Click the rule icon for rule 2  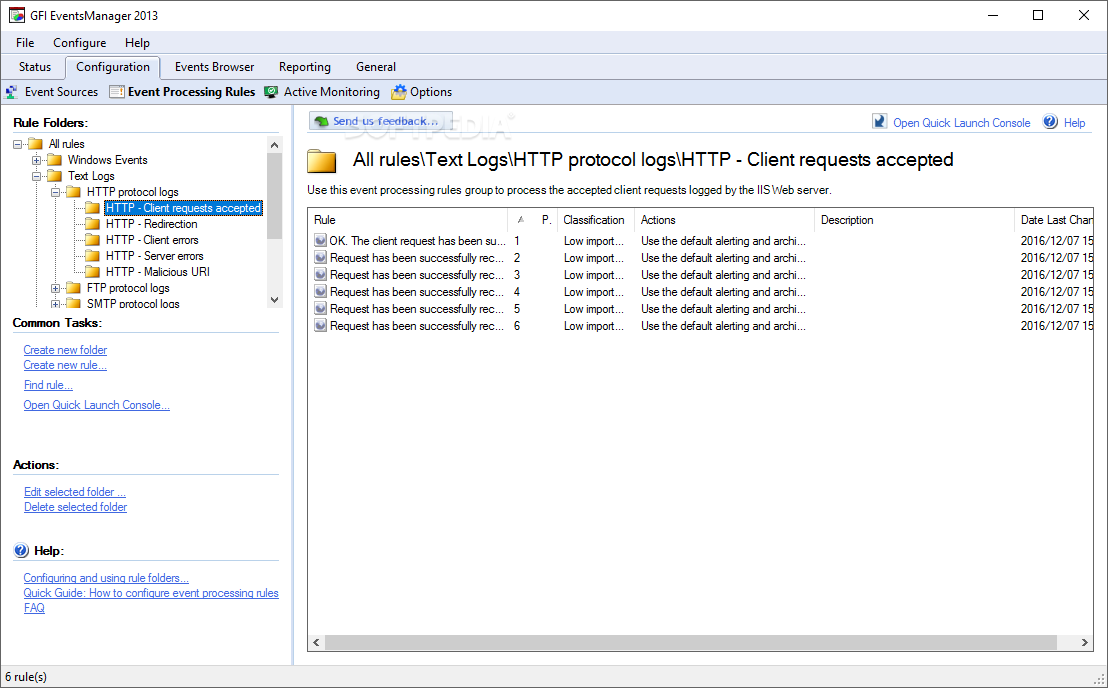click(x=320, y=258)
